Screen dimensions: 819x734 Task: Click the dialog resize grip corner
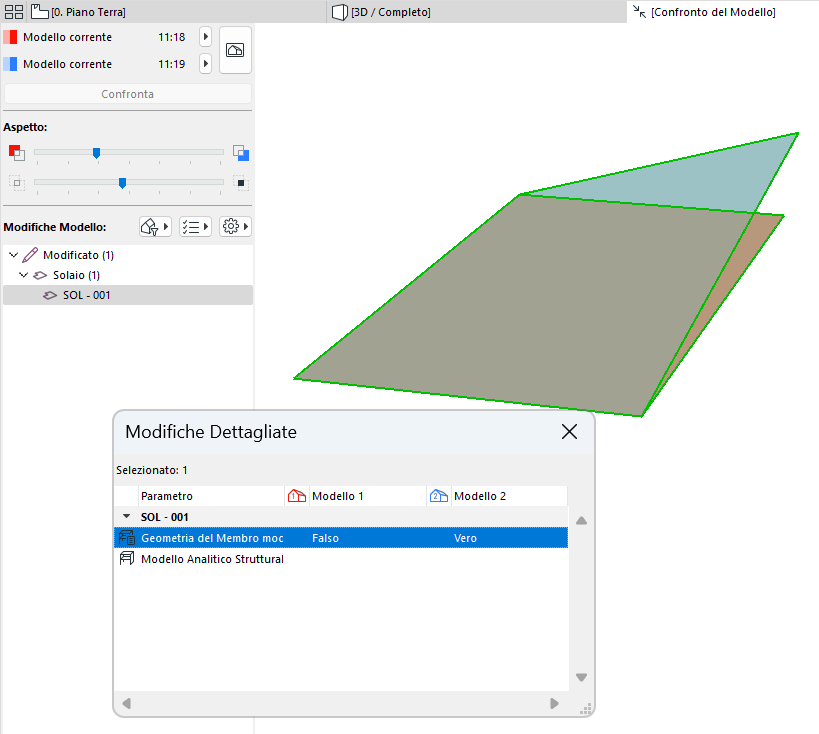coord(586,708)
